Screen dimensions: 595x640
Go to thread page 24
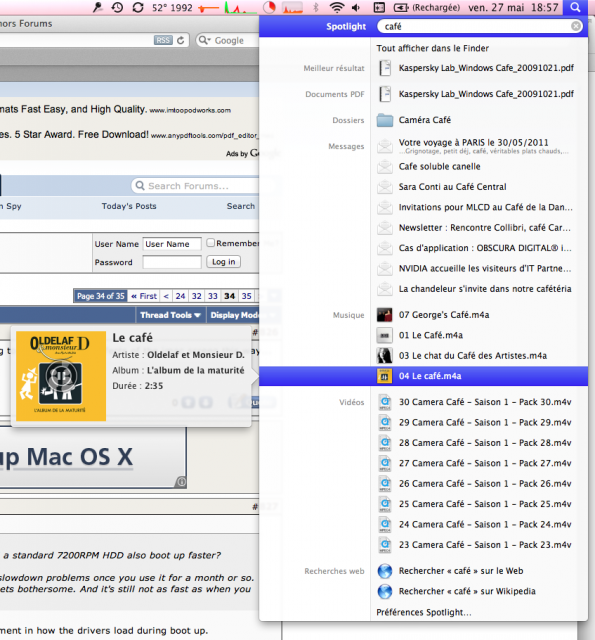coord(180,296)
